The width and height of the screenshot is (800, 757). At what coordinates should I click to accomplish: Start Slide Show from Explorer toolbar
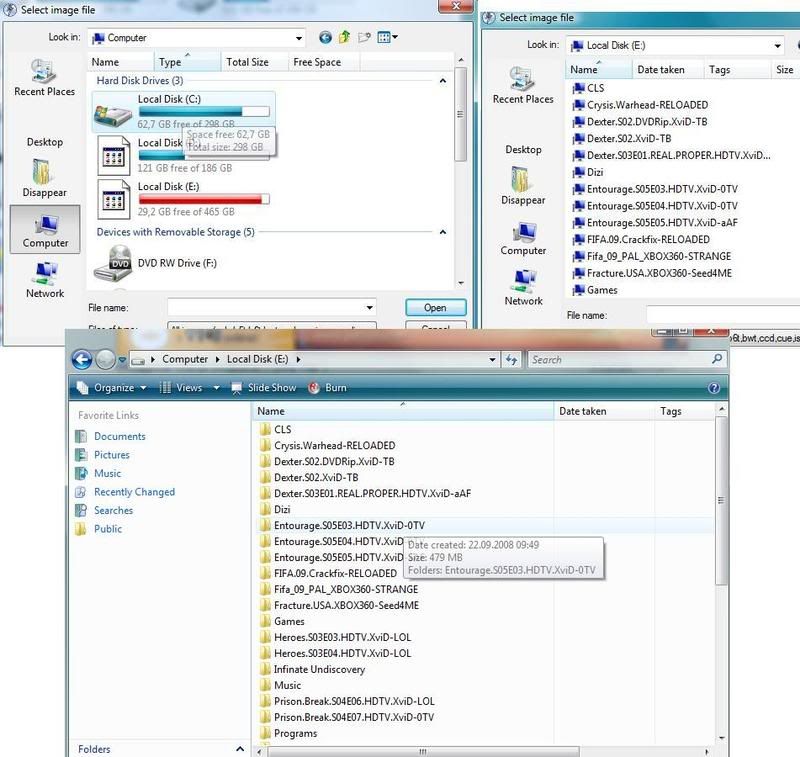[x=264, y=388]
